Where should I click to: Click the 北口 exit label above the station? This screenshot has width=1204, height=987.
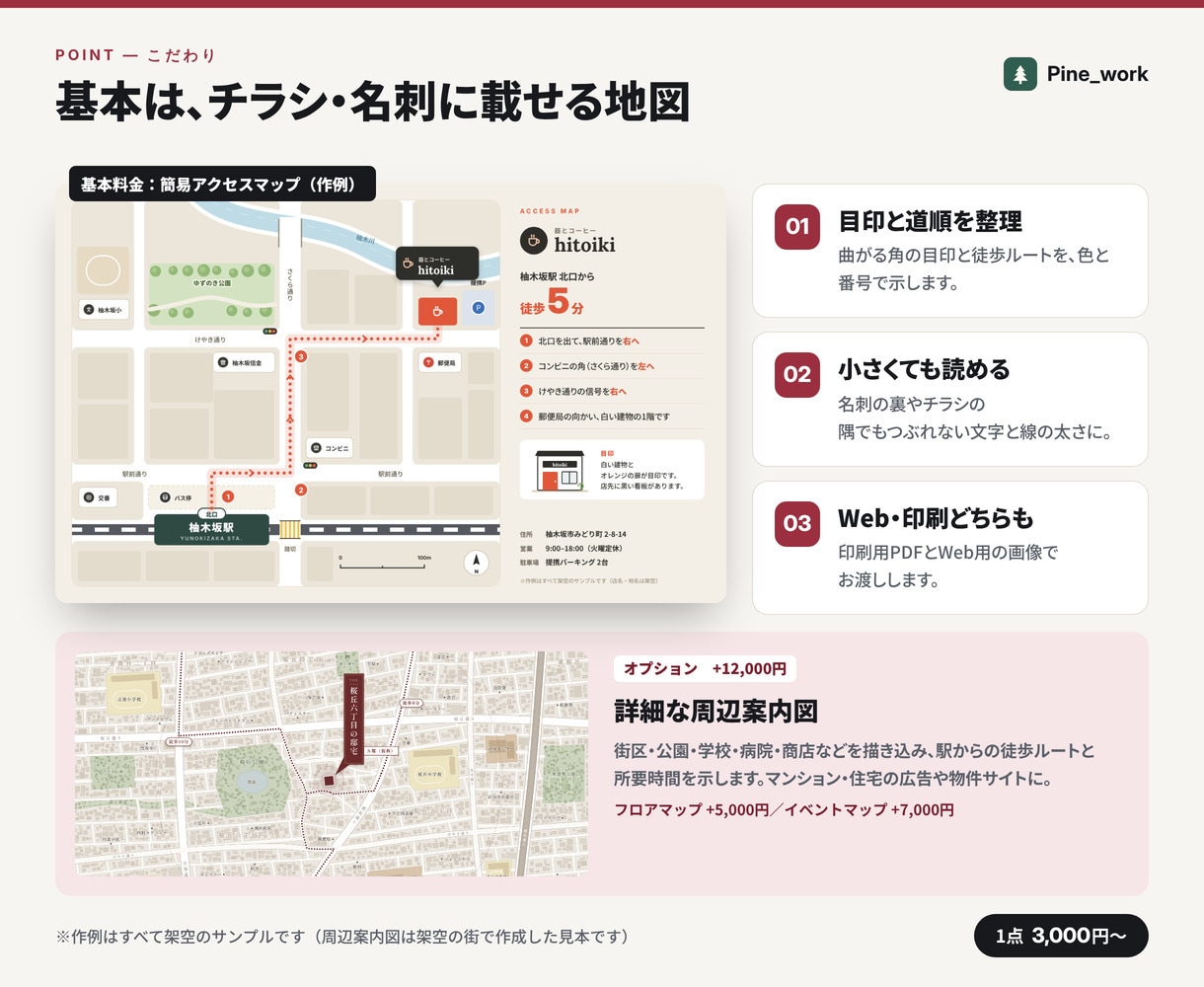pos(211,514)
